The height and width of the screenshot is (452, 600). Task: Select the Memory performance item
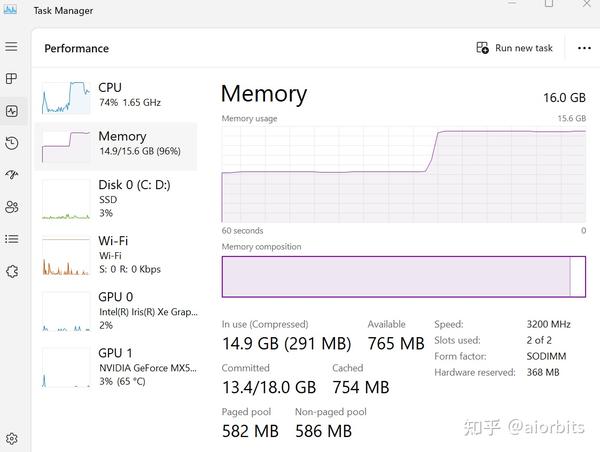pos(116,147)
